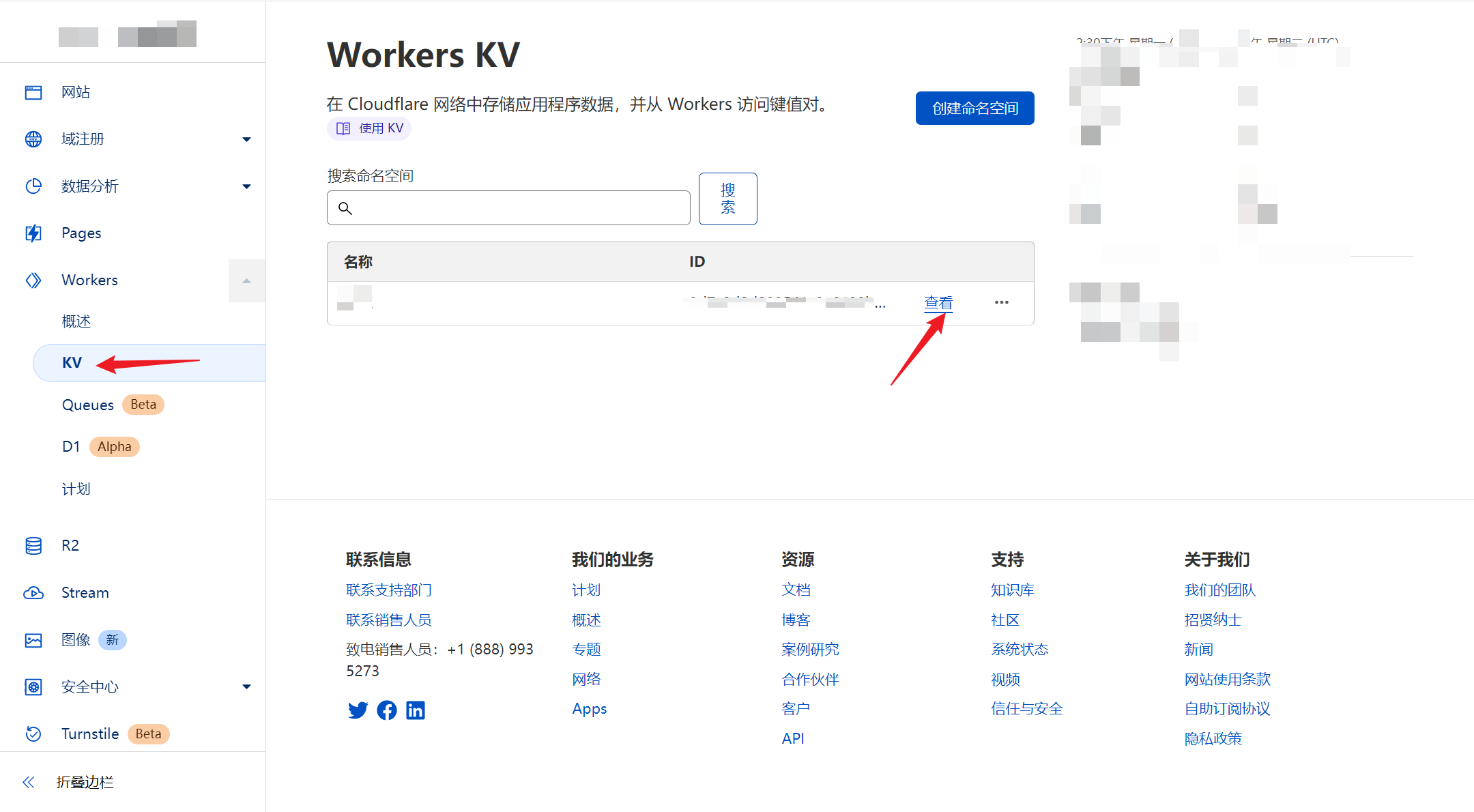1474x812 pixels.
Task: Click the 查看 link in namespace row
Action: [938, 302]
